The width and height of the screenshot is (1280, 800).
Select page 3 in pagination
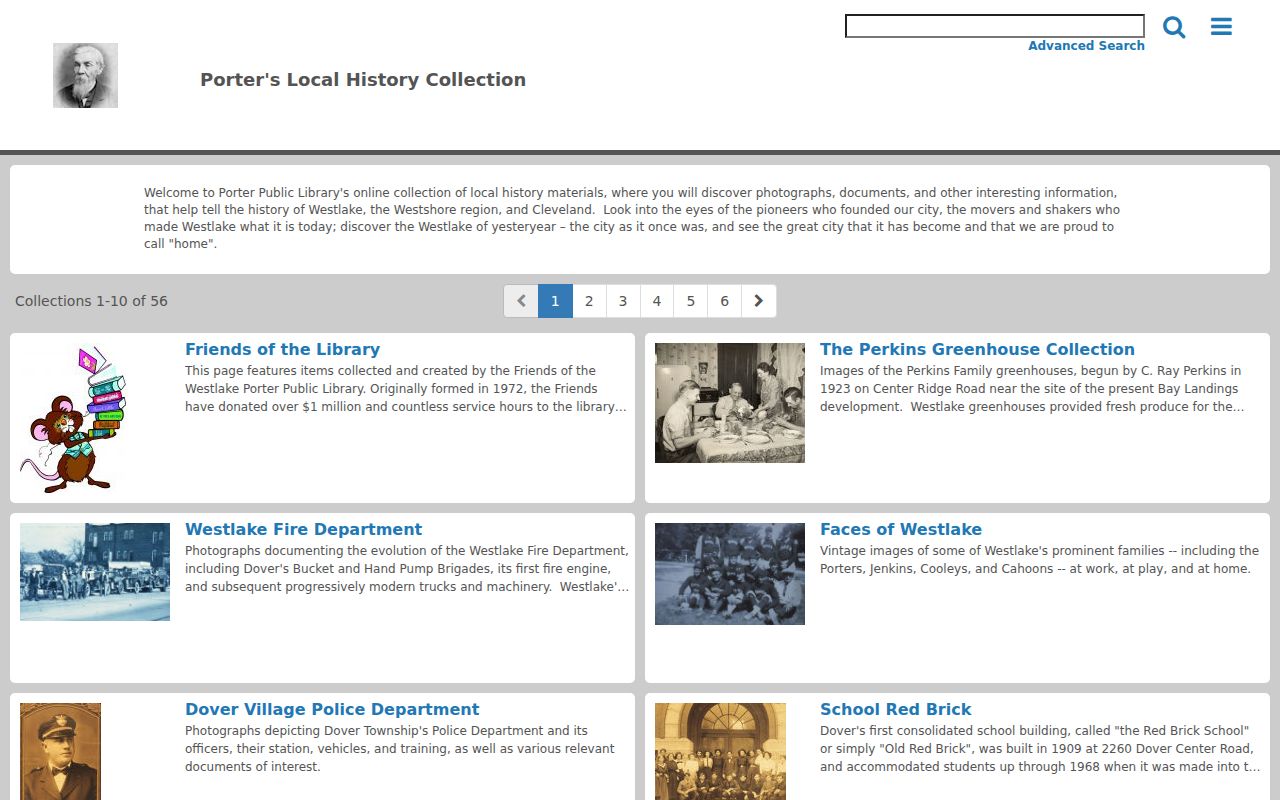pos(623,301)
